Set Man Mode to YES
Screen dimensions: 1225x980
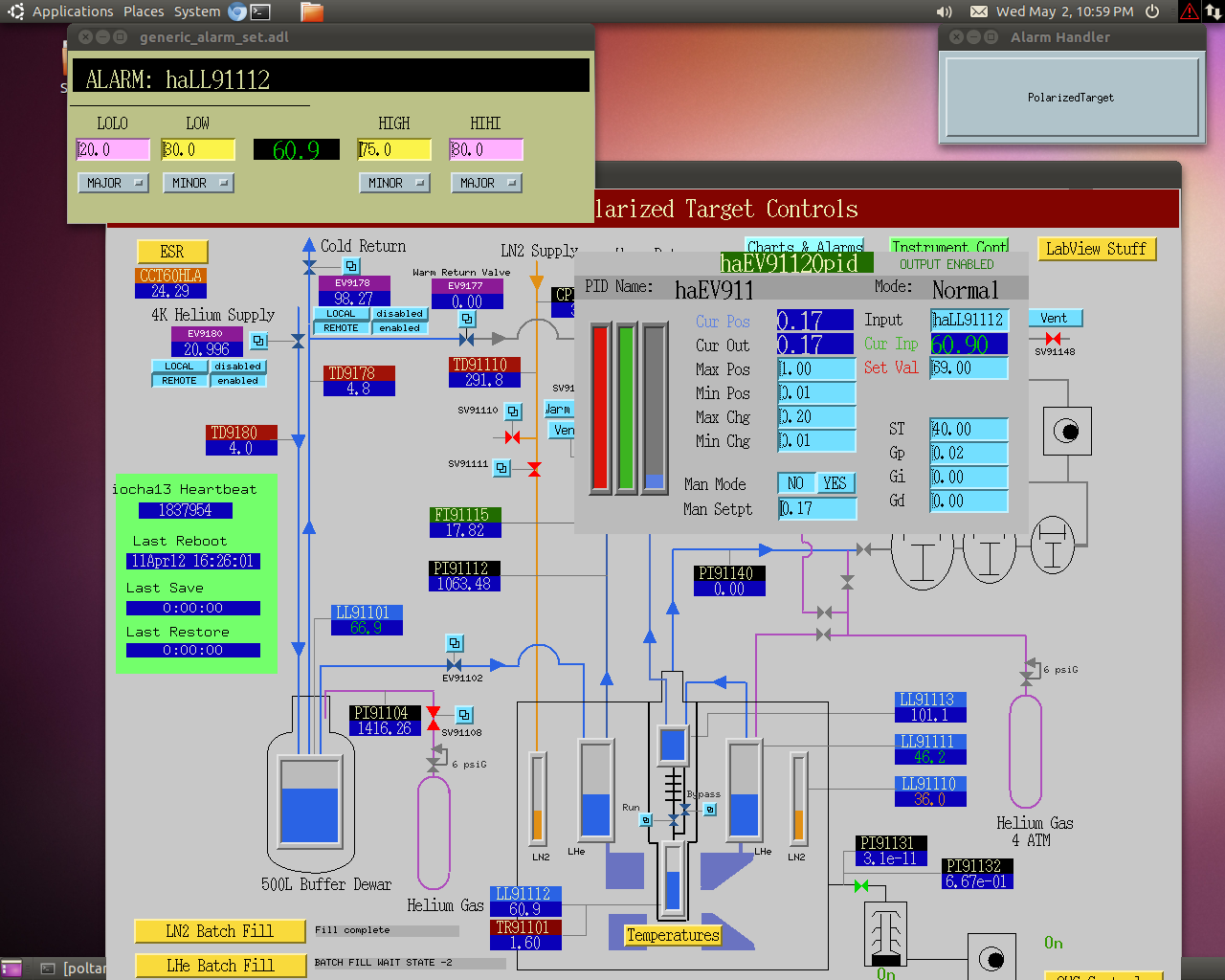point(835,483)
